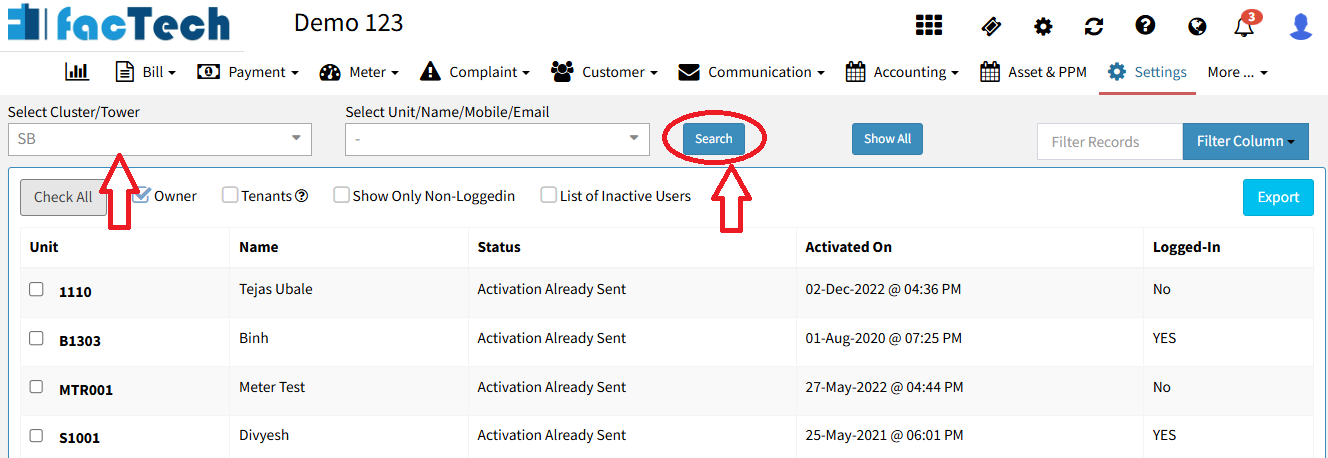Click the Search button

[714, 139]
